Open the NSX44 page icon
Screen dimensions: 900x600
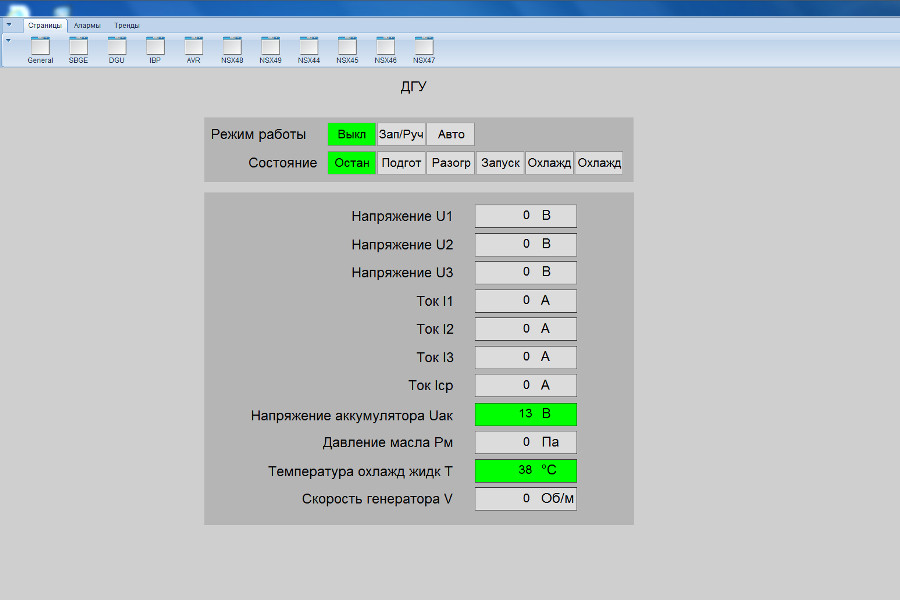[x=309, y=50]
